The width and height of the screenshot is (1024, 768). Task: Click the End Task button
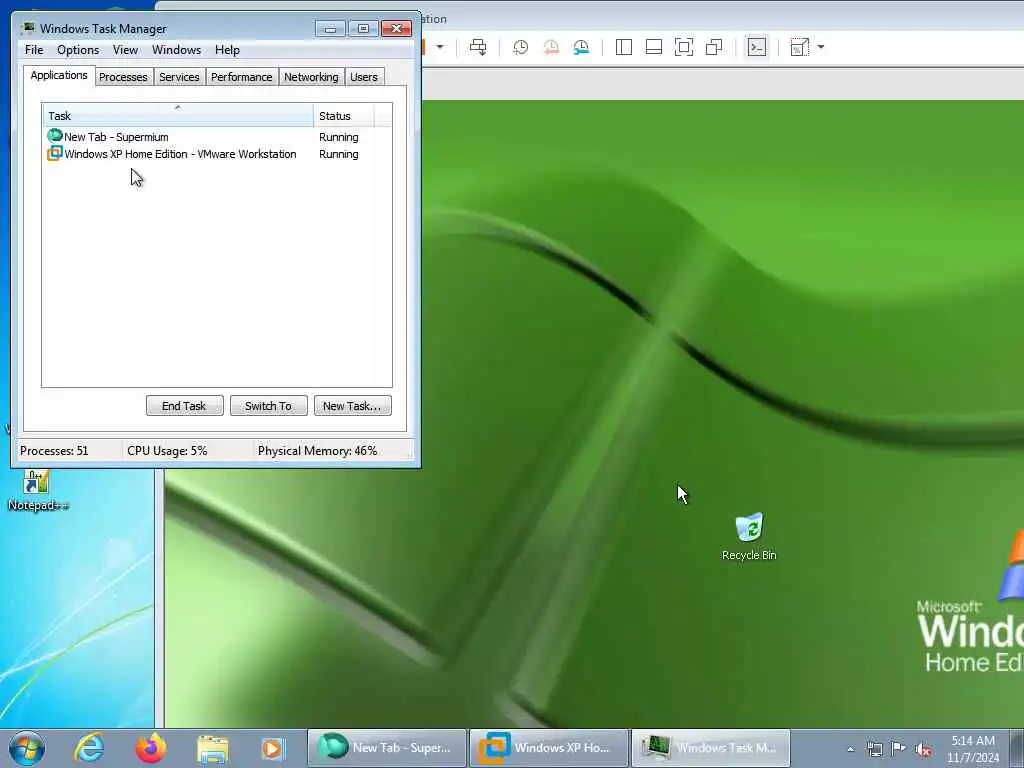click(x=185, y=406)
